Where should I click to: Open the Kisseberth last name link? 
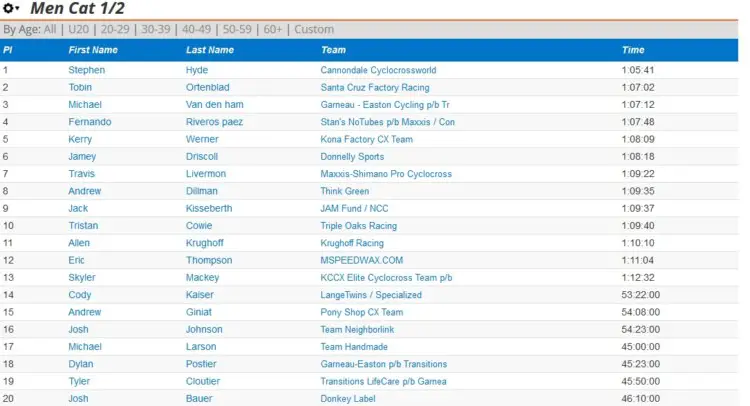click(x=209, y=208)
